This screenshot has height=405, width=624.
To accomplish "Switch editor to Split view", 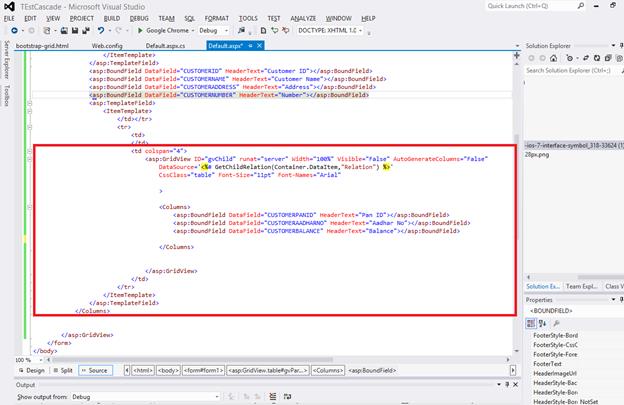I will pos(66,370).
